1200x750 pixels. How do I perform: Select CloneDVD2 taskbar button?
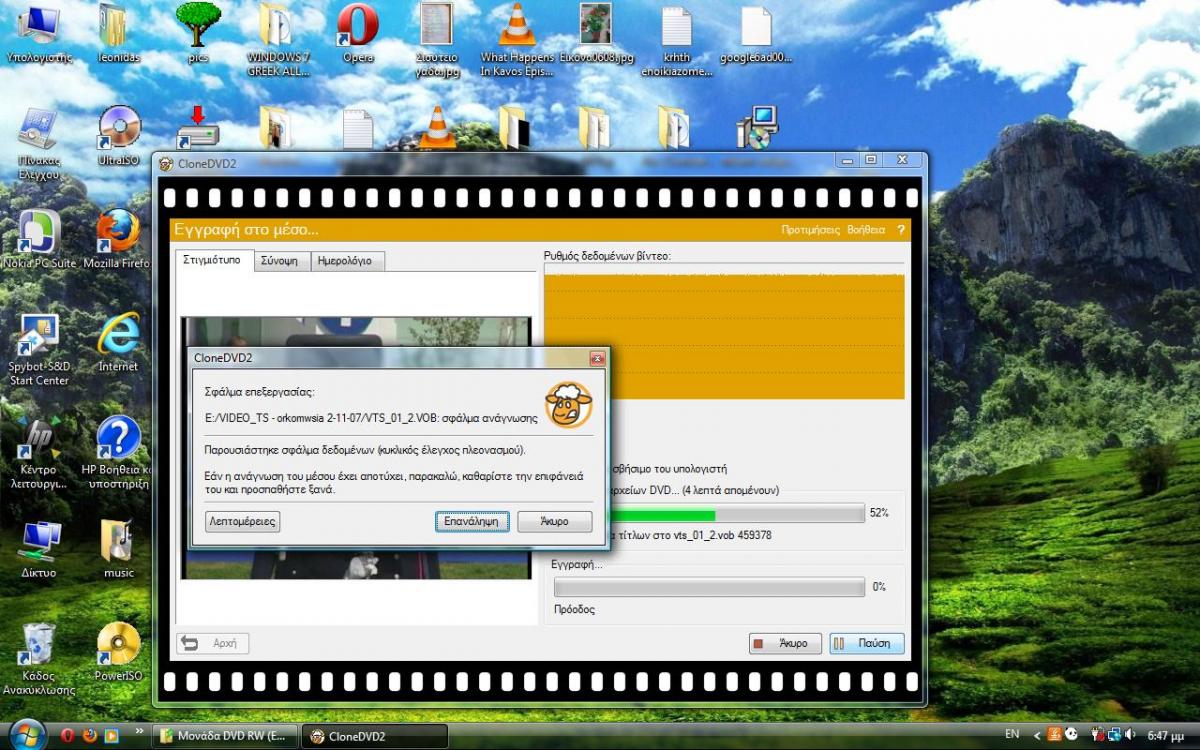(374, 736)
